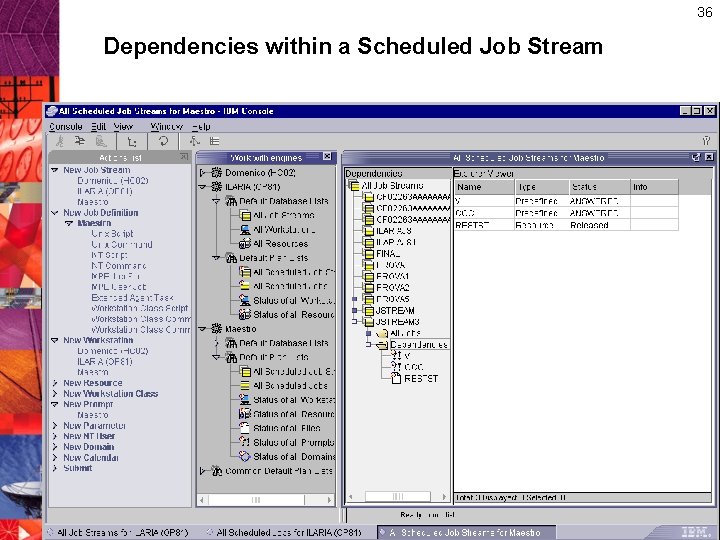The width and height of the screenshot is (720, 540).
Task: Open the Edit menu
Action: tap(98, 127)
